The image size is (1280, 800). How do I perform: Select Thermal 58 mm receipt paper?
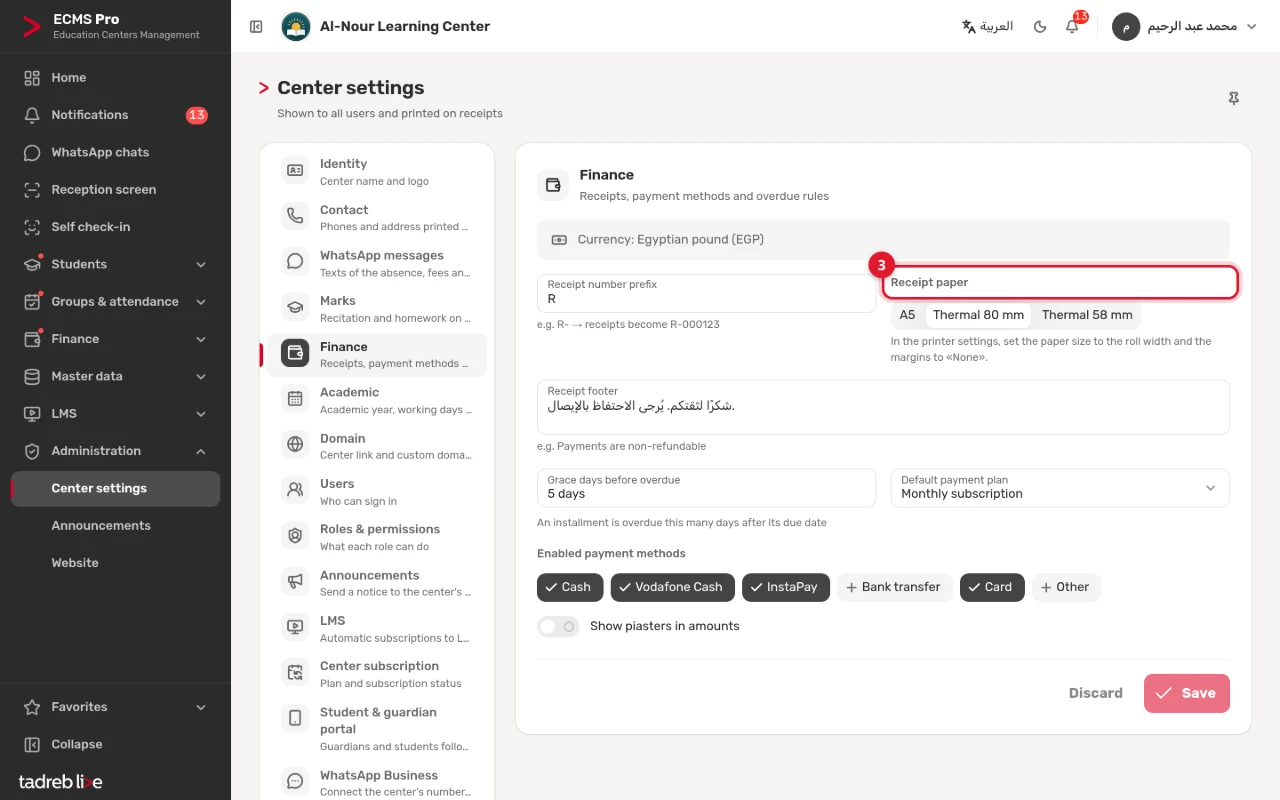tap(1087, 315)
